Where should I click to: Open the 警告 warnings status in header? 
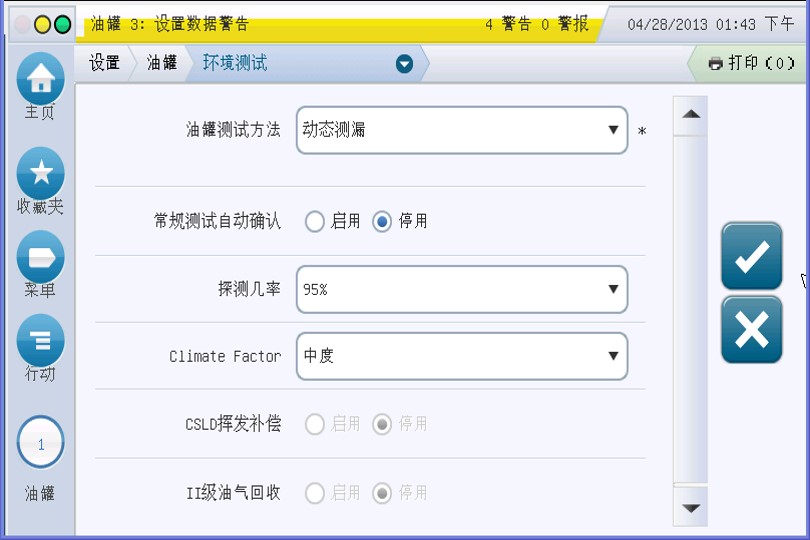(x=508, y=24)
